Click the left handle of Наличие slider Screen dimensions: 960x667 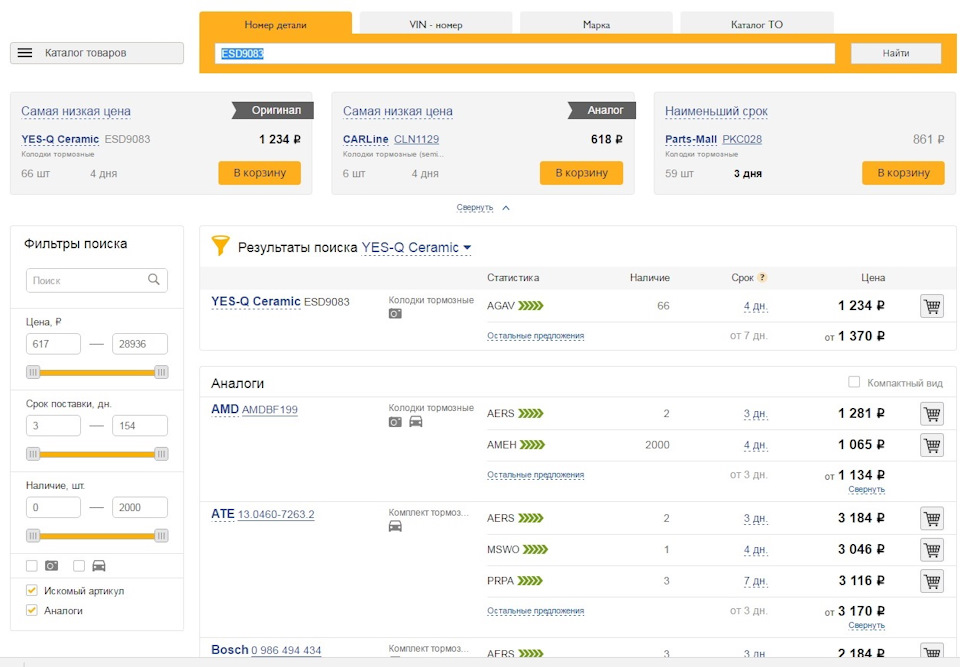click(x=33, y=536)
